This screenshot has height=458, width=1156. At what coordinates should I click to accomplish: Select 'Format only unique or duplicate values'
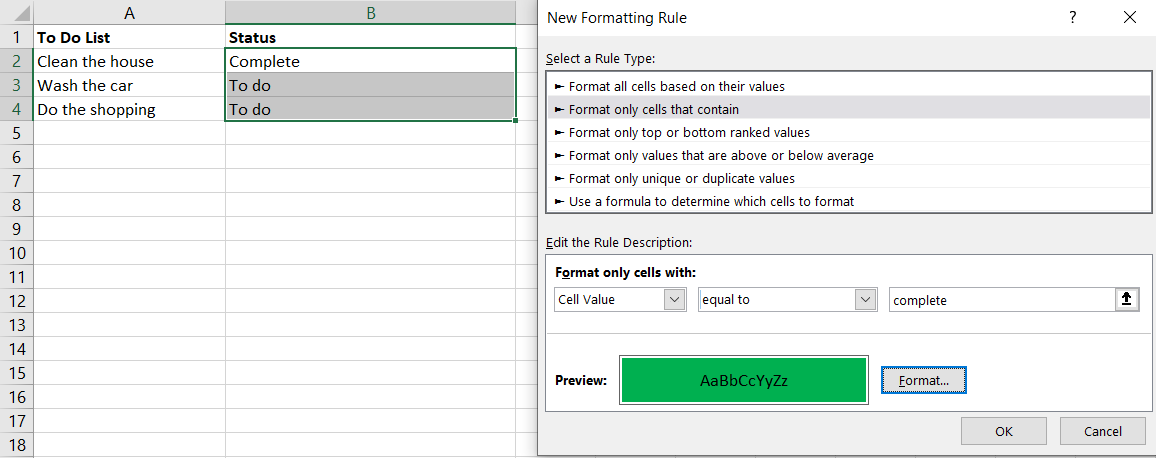(681, 178)
